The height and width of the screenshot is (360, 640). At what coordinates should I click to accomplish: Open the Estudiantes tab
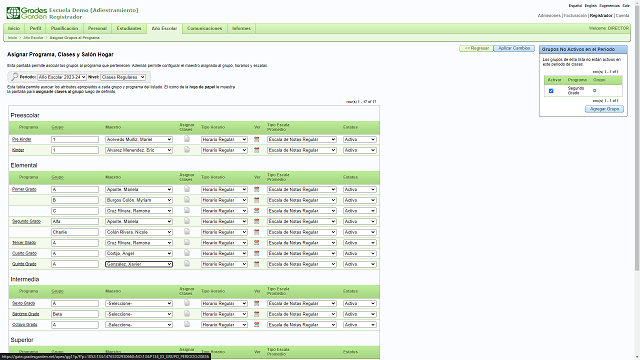pyautogui.click(x=129, y=28)
